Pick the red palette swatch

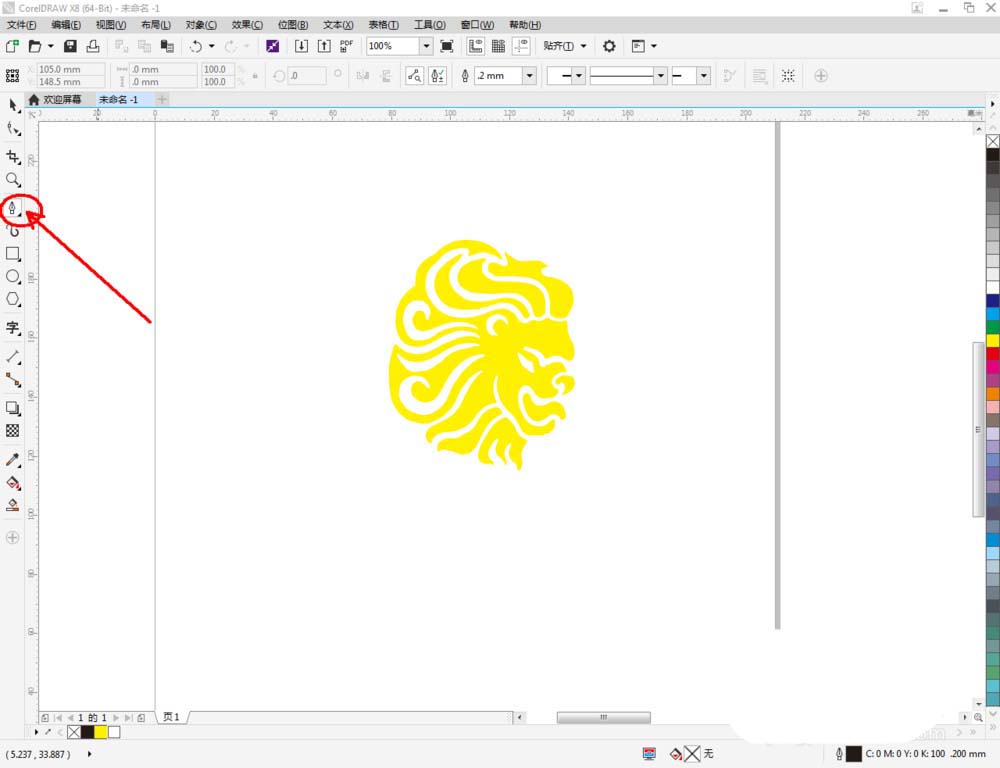pos(993,354)
